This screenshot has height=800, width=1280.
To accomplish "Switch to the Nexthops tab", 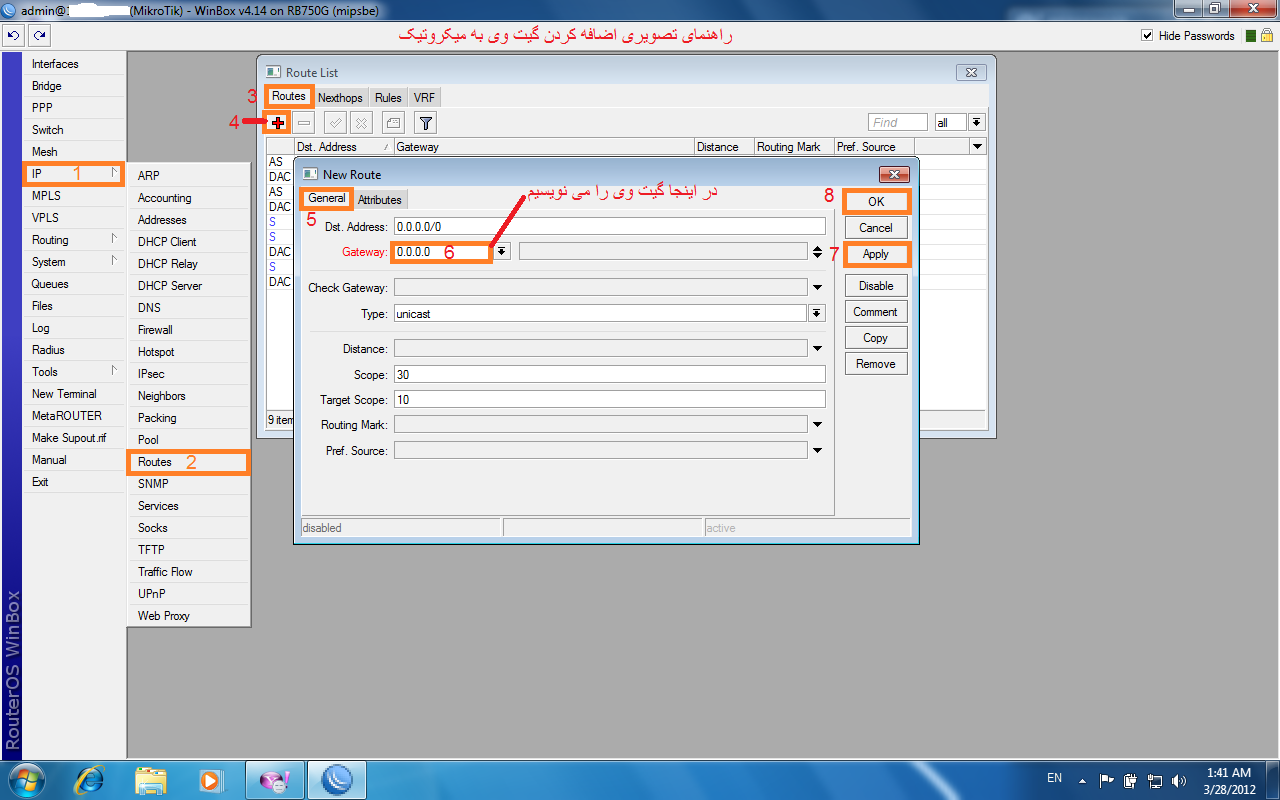I will click(340, 98).
